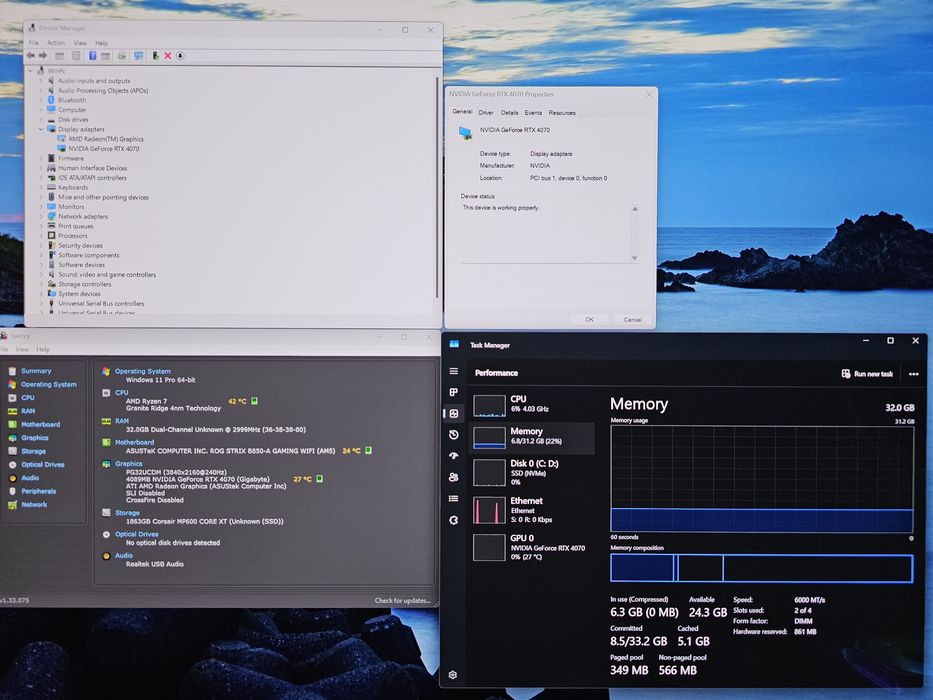
Task: Switch to Resources tab in RTX 4070 Properties
Action: point(562,112)
